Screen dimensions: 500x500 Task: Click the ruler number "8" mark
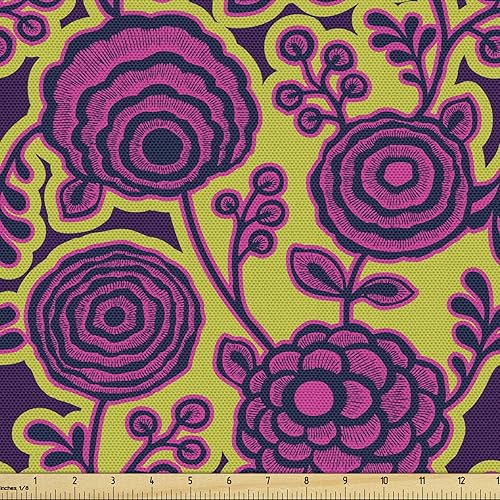(306, 480)
